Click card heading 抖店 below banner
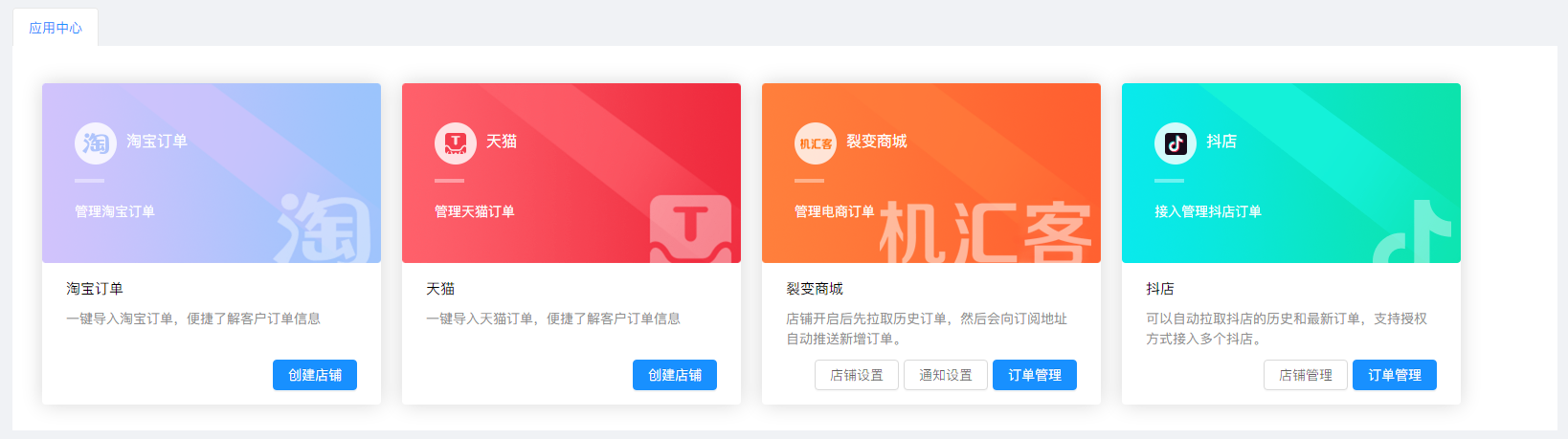The image size is (1568, 439). pos(1160,289)
